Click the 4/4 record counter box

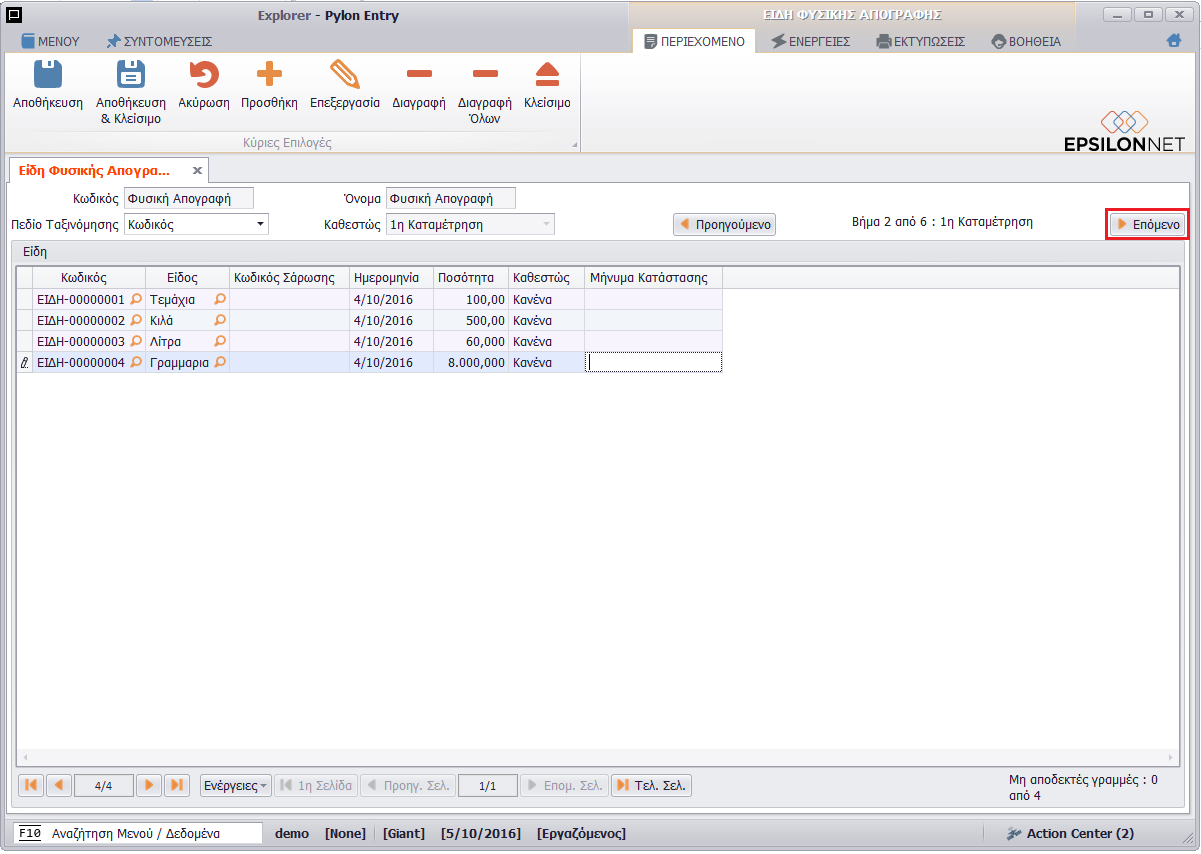click(103, 785)
